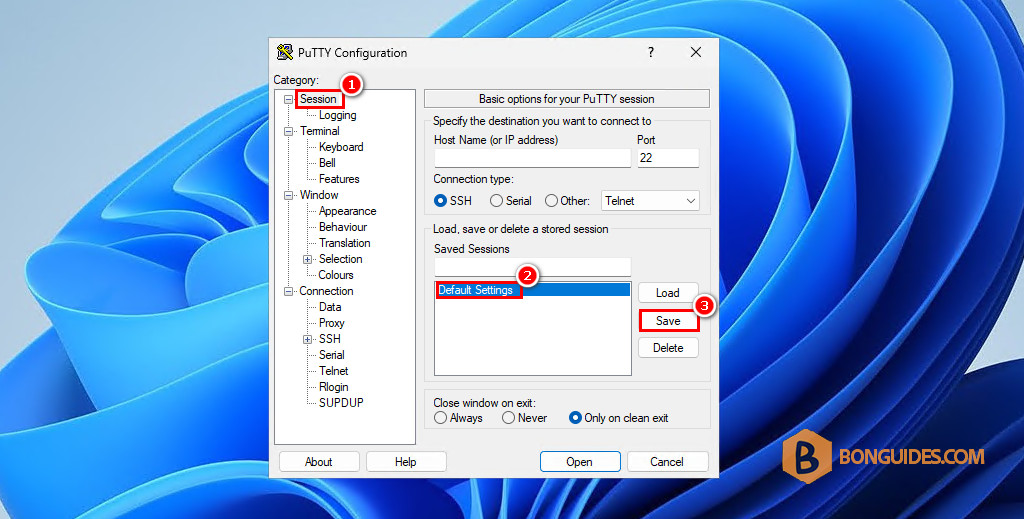The width and height of the screenshot is (1024, 519).
Task: Select the Other connection type radio
Action: (x=551, y=201)
